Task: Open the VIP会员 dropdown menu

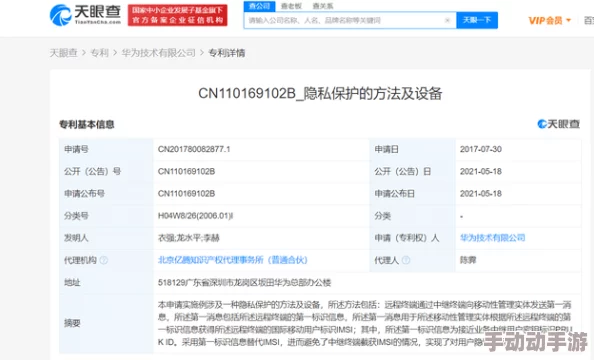Action: pos(549,20)
